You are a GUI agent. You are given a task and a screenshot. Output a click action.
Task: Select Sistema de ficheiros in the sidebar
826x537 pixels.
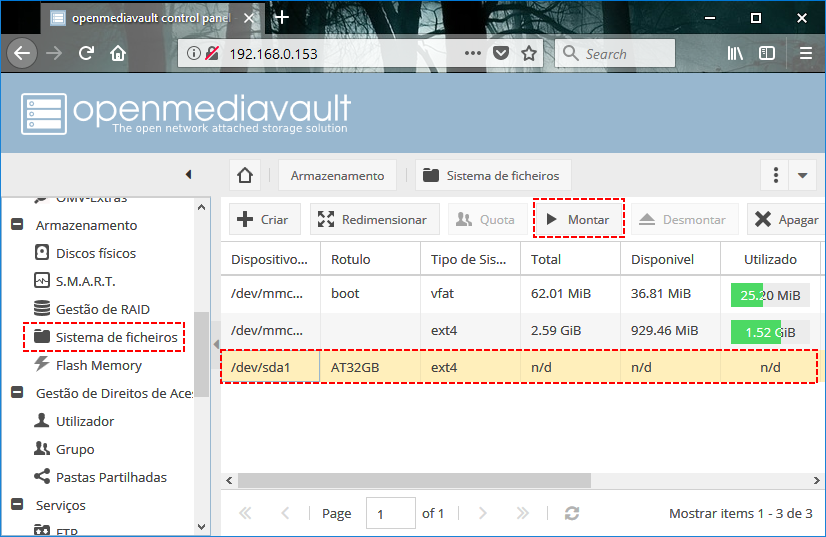[116, 337]
